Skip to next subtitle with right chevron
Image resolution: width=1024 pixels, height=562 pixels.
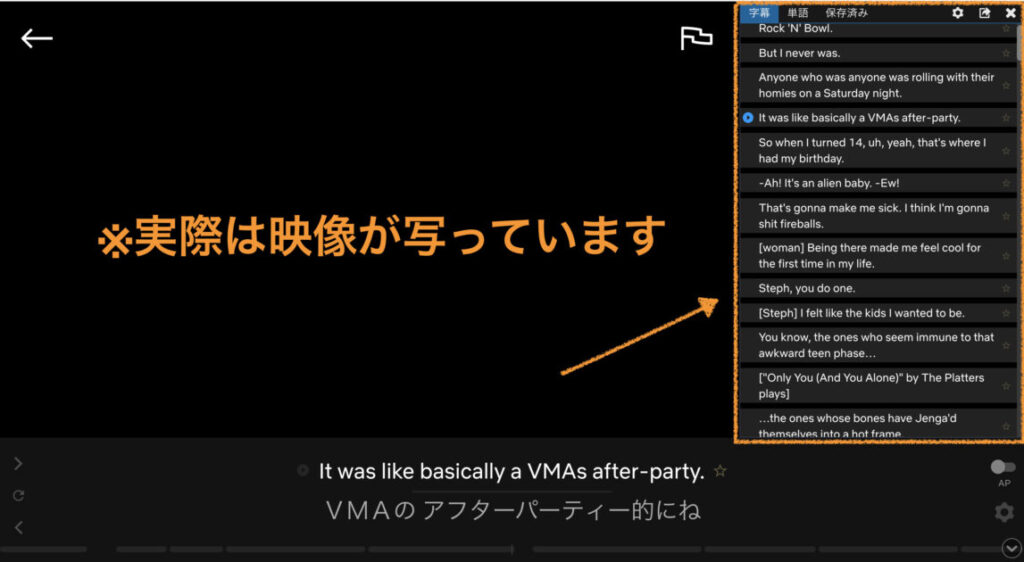18,463
